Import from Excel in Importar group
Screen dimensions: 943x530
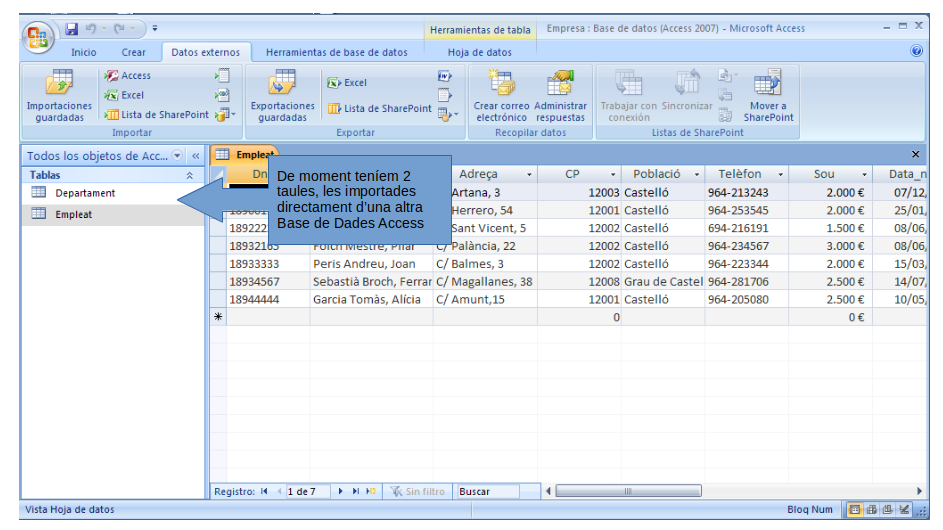(124, 95)
